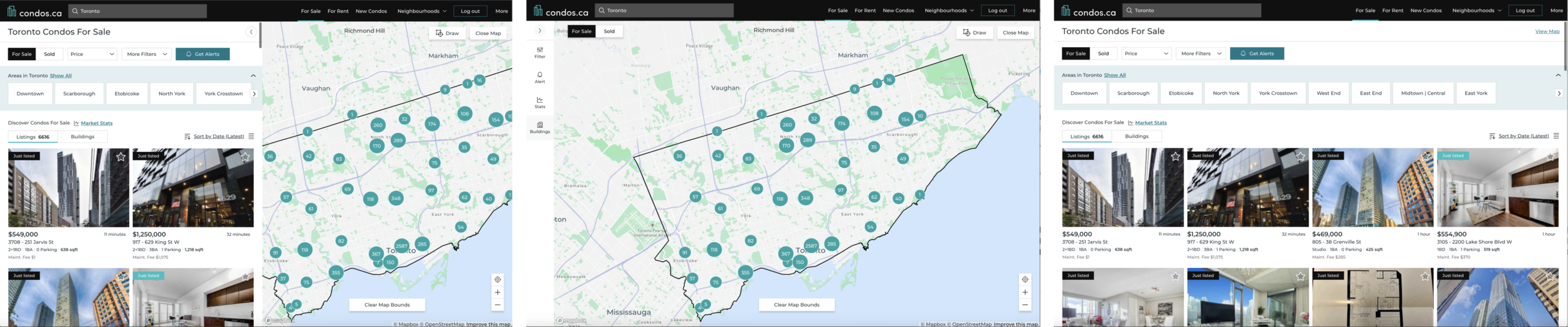Image resolution: width=1568 pixels, height=327 pixels.
Task: Open For Rent in left view header
Action: 338,11
